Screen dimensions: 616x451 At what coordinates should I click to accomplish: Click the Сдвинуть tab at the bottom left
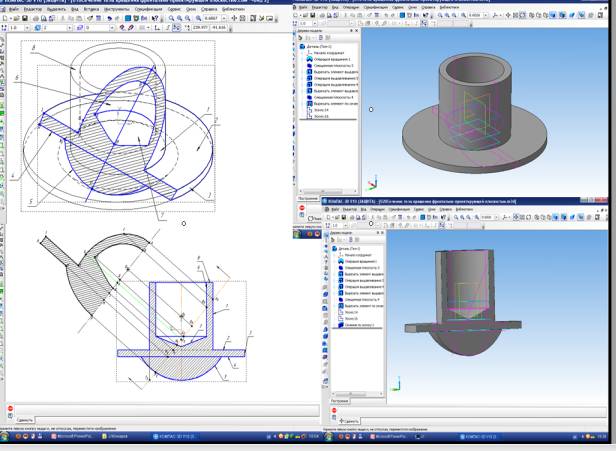click(26, 420)
